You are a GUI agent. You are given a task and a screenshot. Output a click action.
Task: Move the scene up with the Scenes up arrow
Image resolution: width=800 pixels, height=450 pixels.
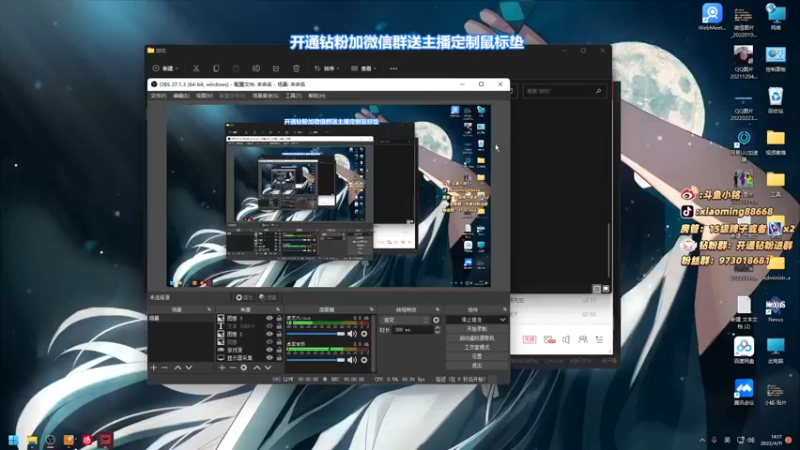pos(178,367)
